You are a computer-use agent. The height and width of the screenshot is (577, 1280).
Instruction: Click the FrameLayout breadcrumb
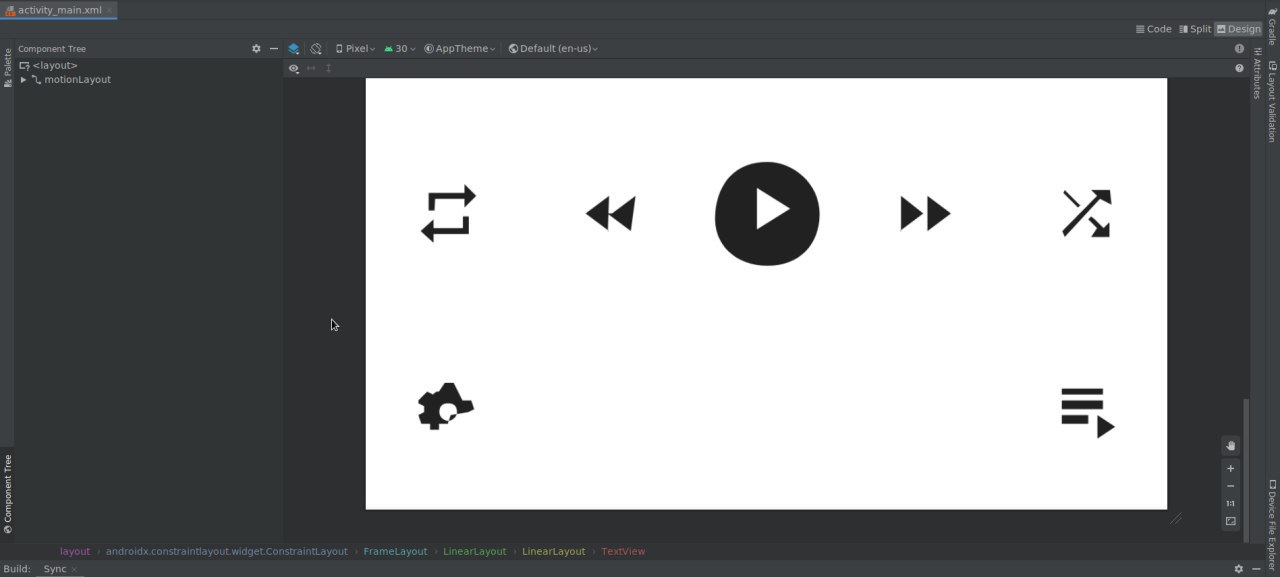[395, 551]
